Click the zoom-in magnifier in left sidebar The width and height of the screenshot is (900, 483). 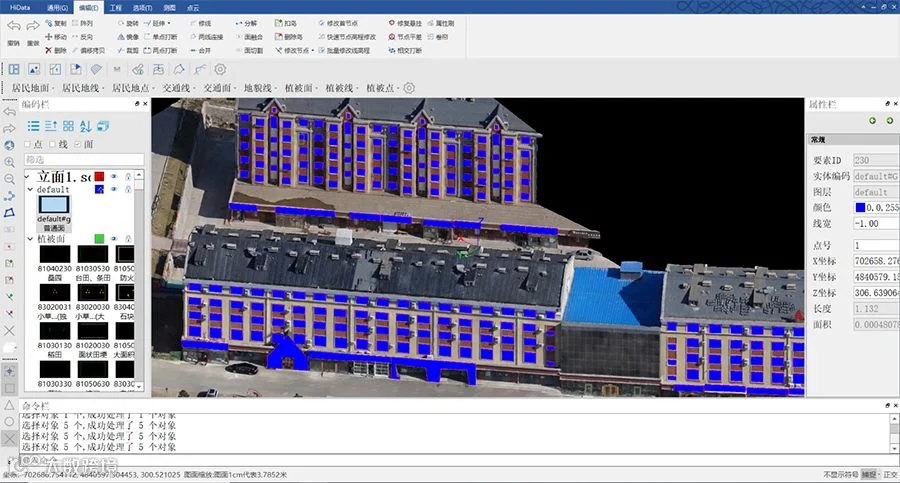[x=9, y=163]
